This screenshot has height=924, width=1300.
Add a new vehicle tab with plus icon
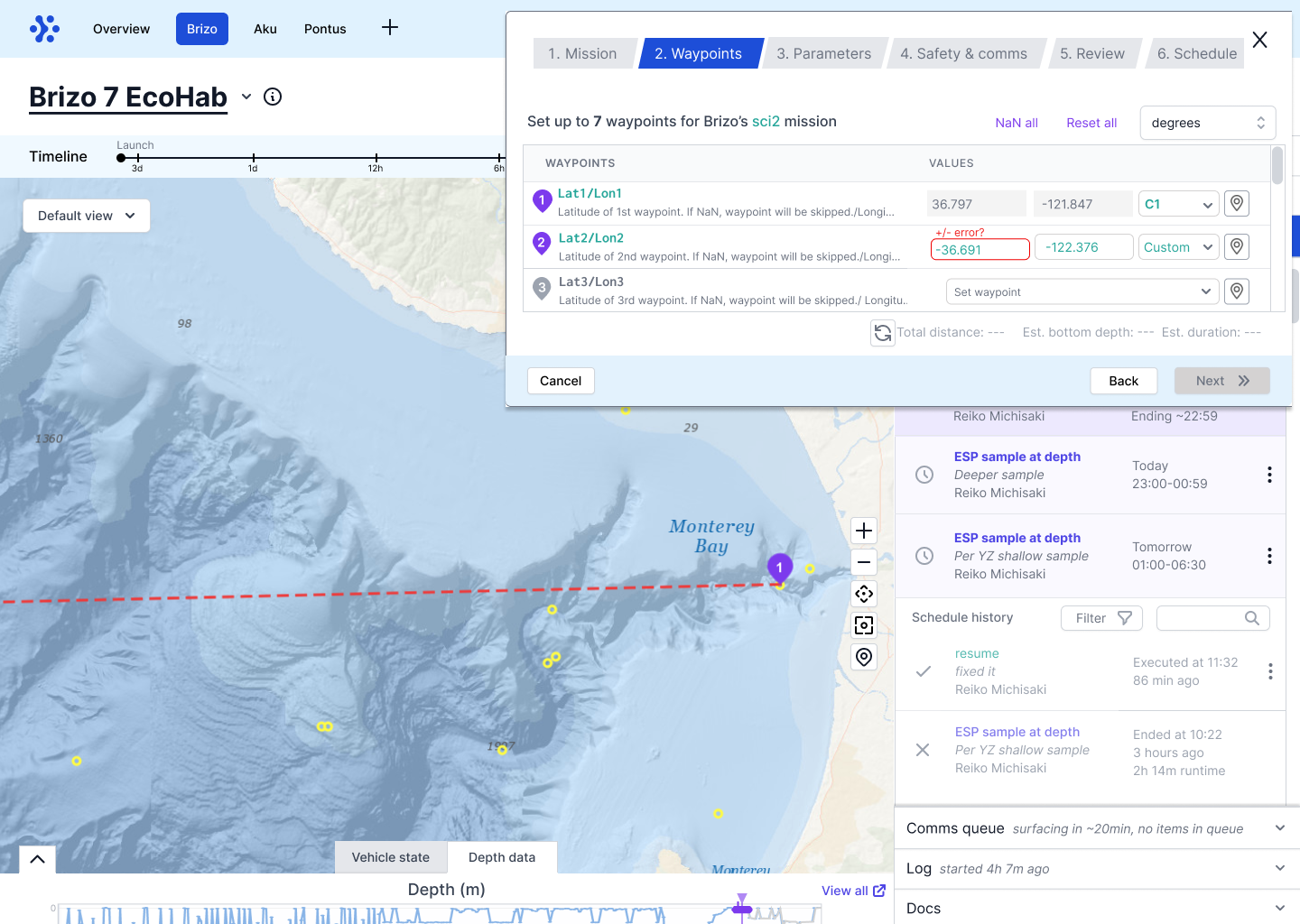[x=390, y=28]
